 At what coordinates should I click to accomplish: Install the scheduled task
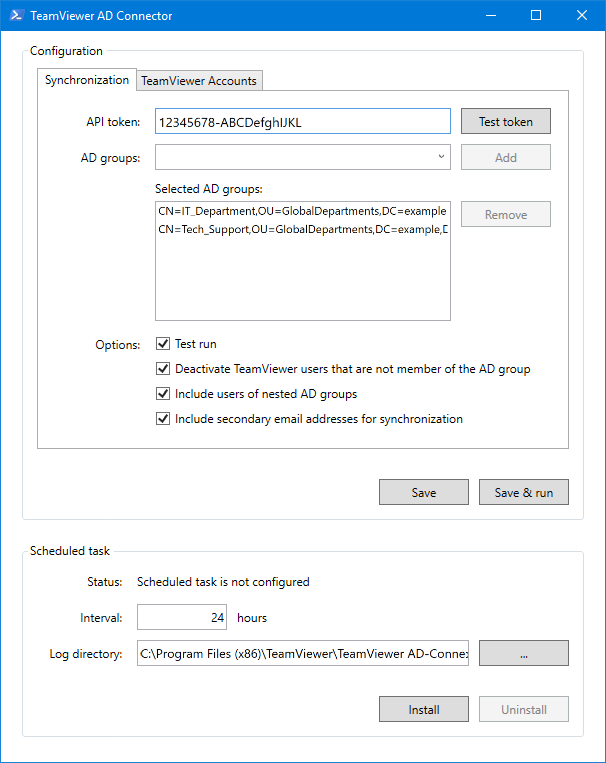(x=424, y=709)
